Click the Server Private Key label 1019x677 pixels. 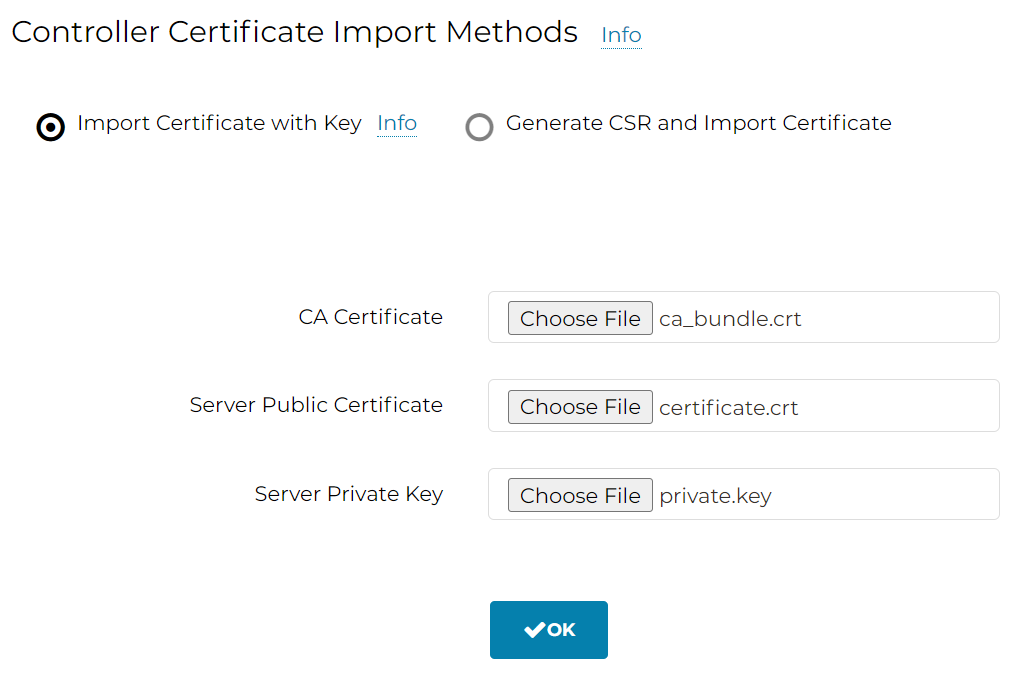tap(349, 494)
